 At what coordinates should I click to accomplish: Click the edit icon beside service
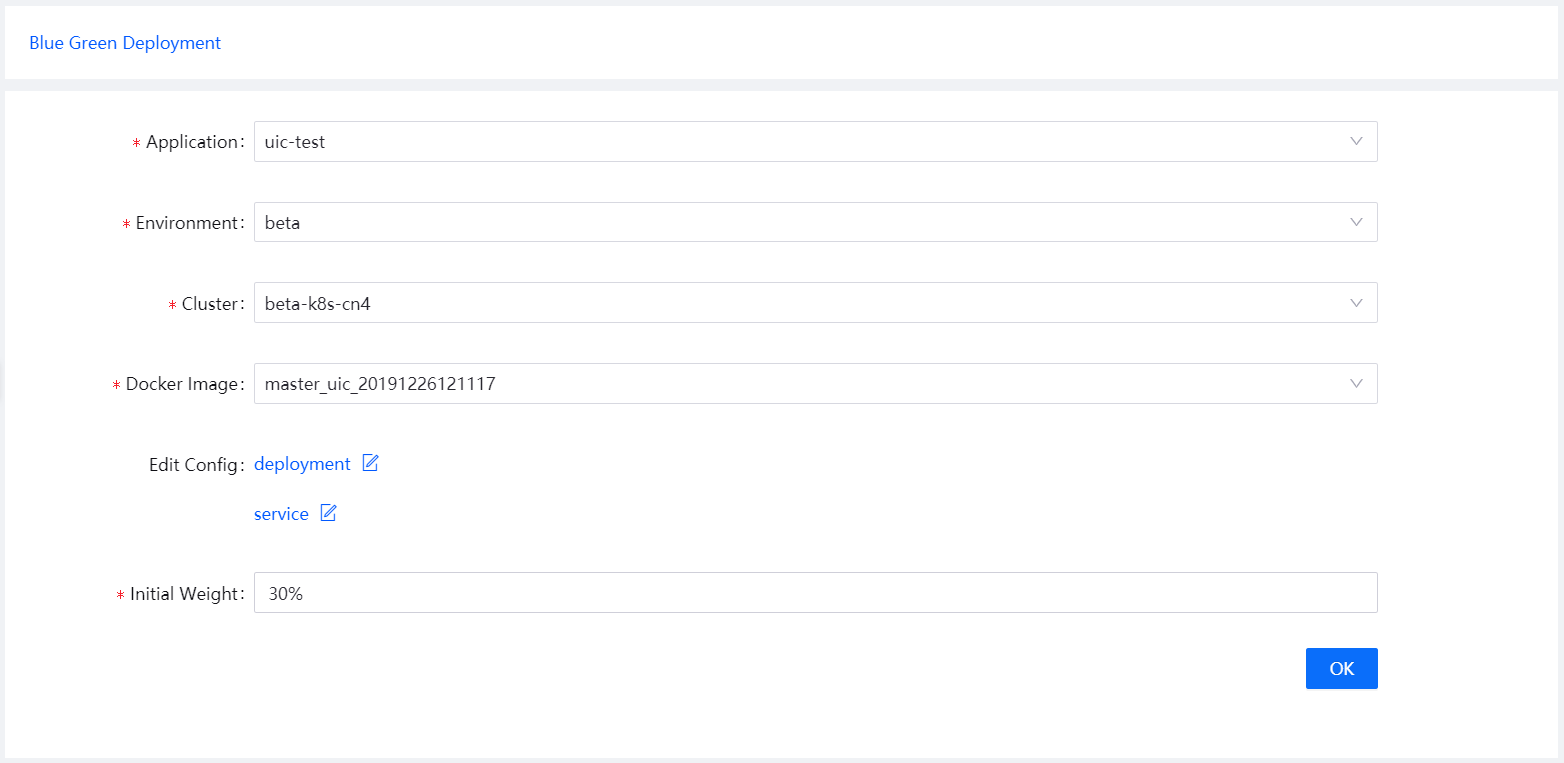coord(328,513)
